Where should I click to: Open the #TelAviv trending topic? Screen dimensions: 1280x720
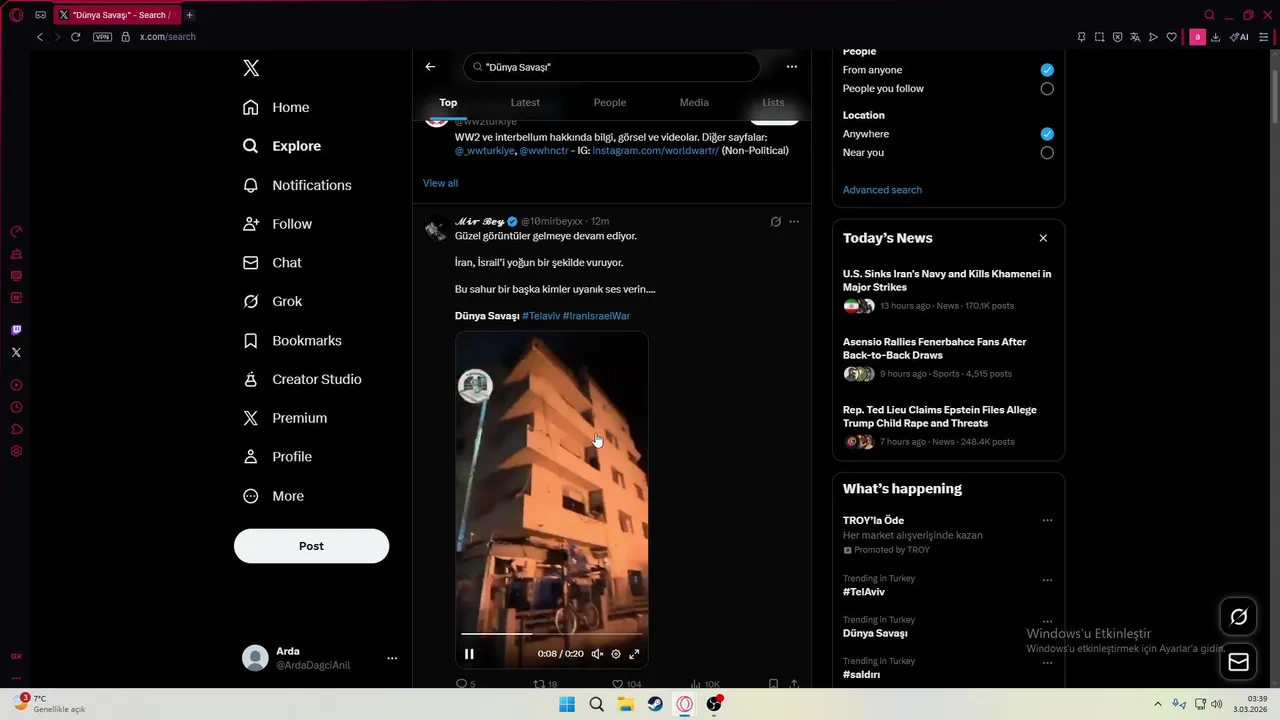click(x=864, y=592)
